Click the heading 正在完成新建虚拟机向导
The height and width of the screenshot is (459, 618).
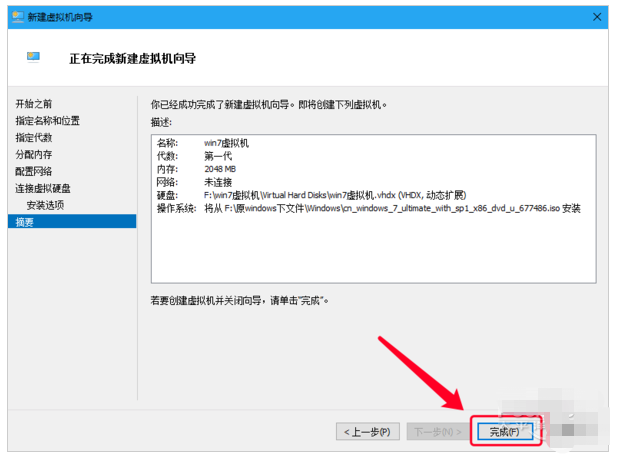coord(132,59)
